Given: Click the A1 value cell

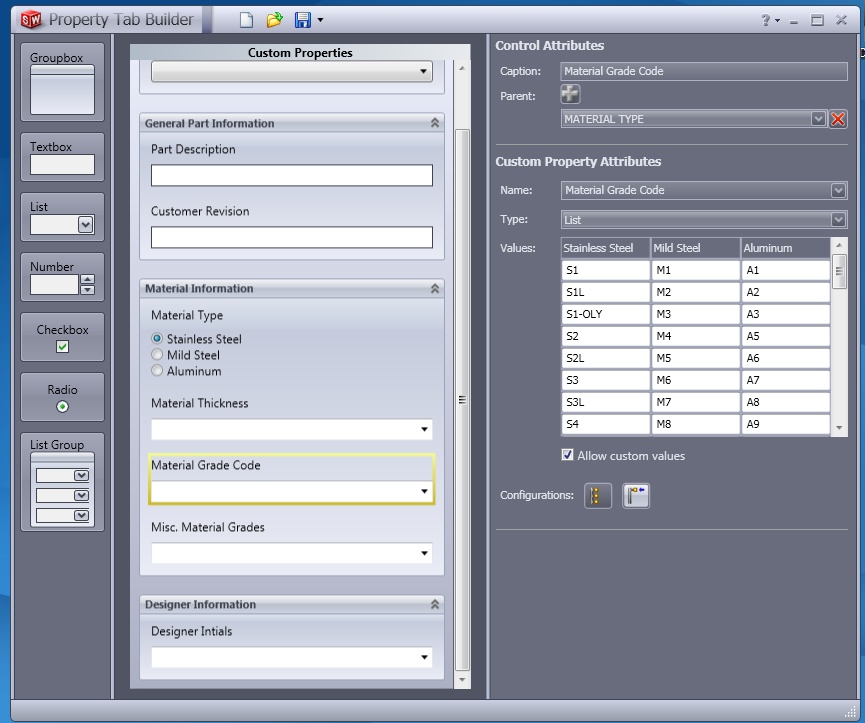Looking at the screenshot, I should click(x=786, y=270).
